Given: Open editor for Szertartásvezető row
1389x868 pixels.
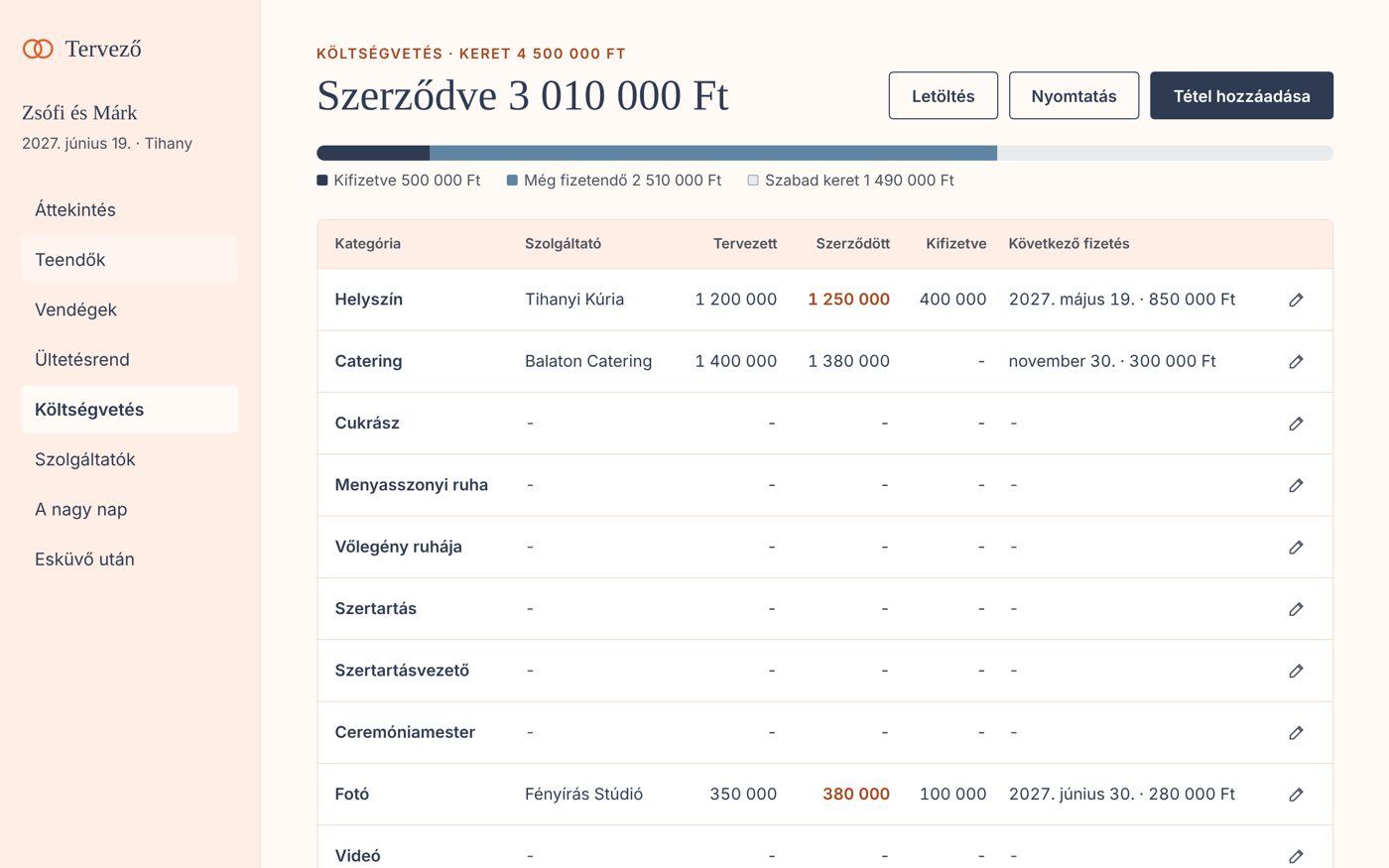Looking at the screenshot, I should (x=1296, y=671).
